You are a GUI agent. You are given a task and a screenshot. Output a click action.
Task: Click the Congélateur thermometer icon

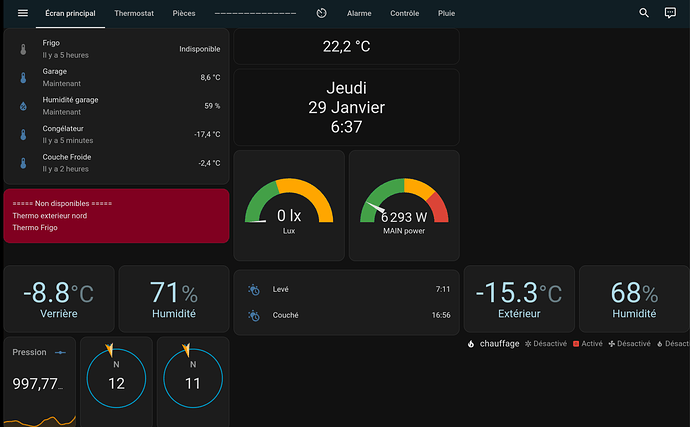click(23, 135)
